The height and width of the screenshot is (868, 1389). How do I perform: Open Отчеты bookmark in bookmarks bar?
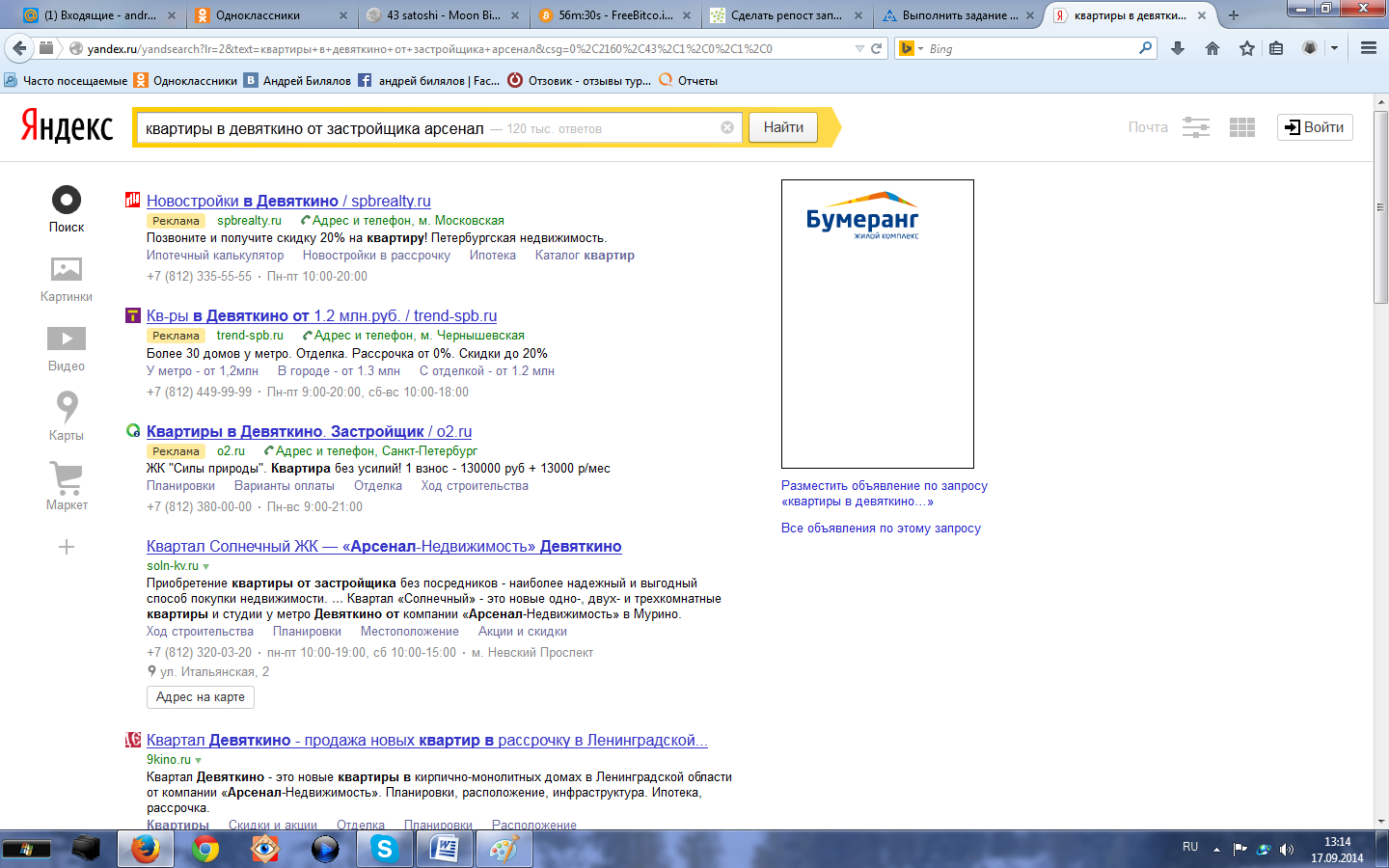pyautogui.click(x=689, y=81)
